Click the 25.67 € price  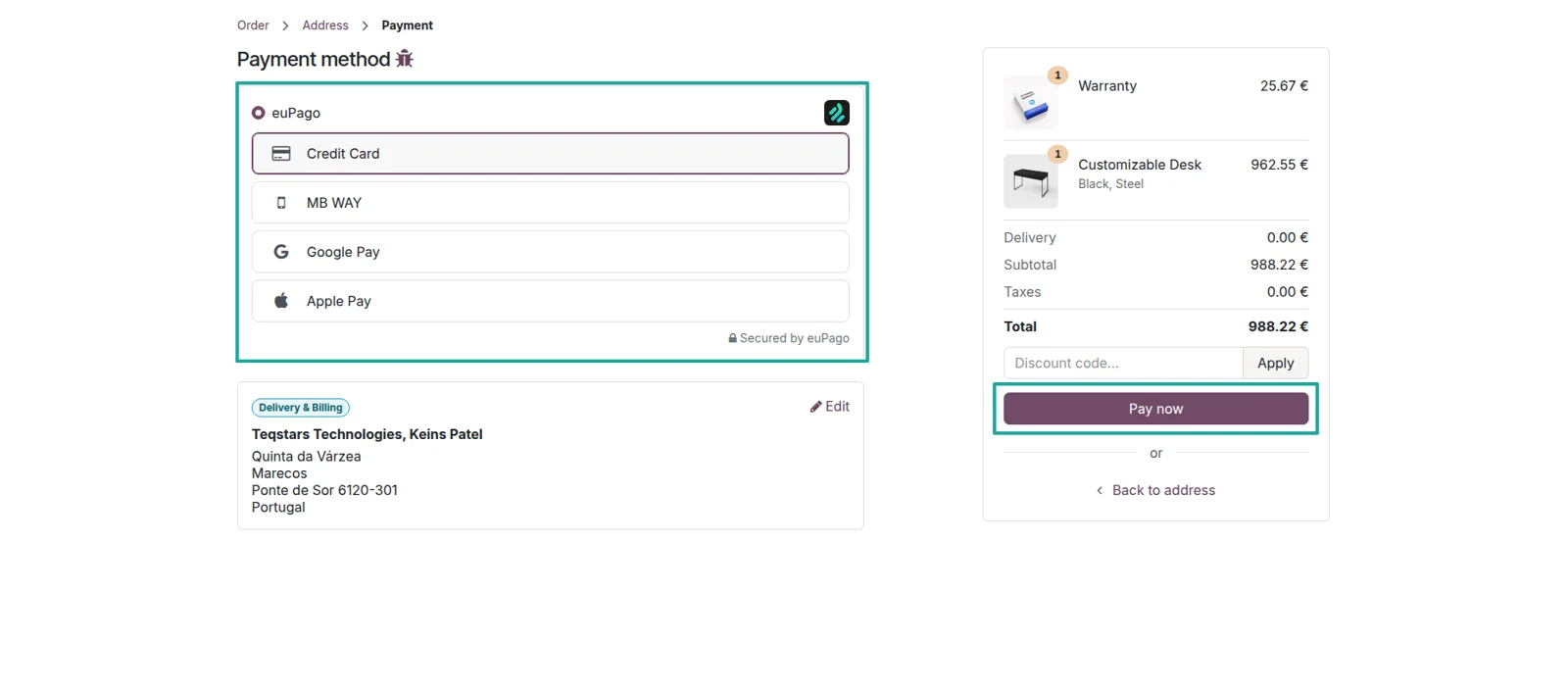tap(1284, 86)
